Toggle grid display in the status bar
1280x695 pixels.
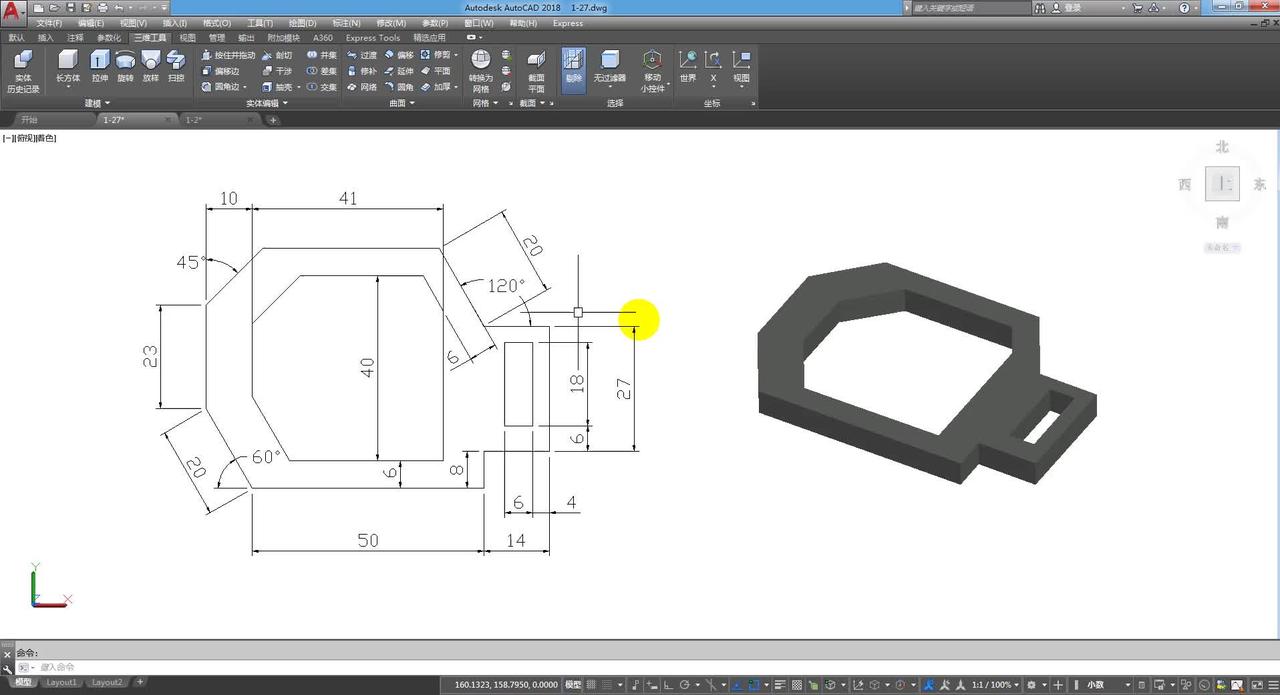[x=590, y=684]
